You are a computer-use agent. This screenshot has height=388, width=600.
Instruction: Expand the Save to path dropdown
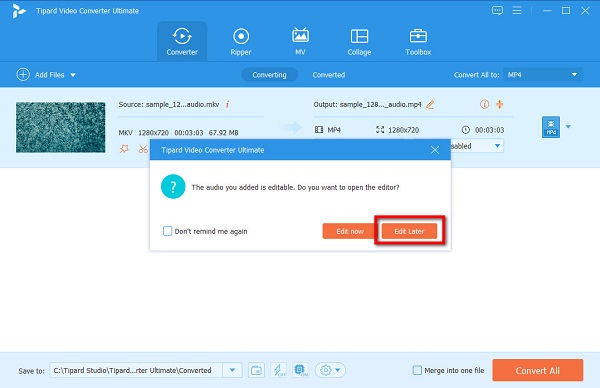click(x=232, y=370)
